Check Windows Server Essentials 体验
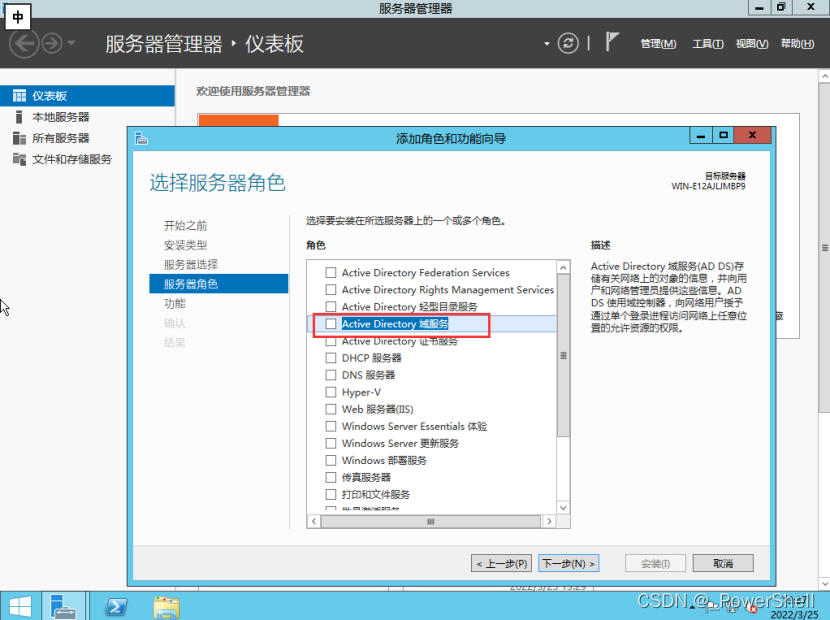The height and width of the screenshot is (620, 830). [331, 426]
